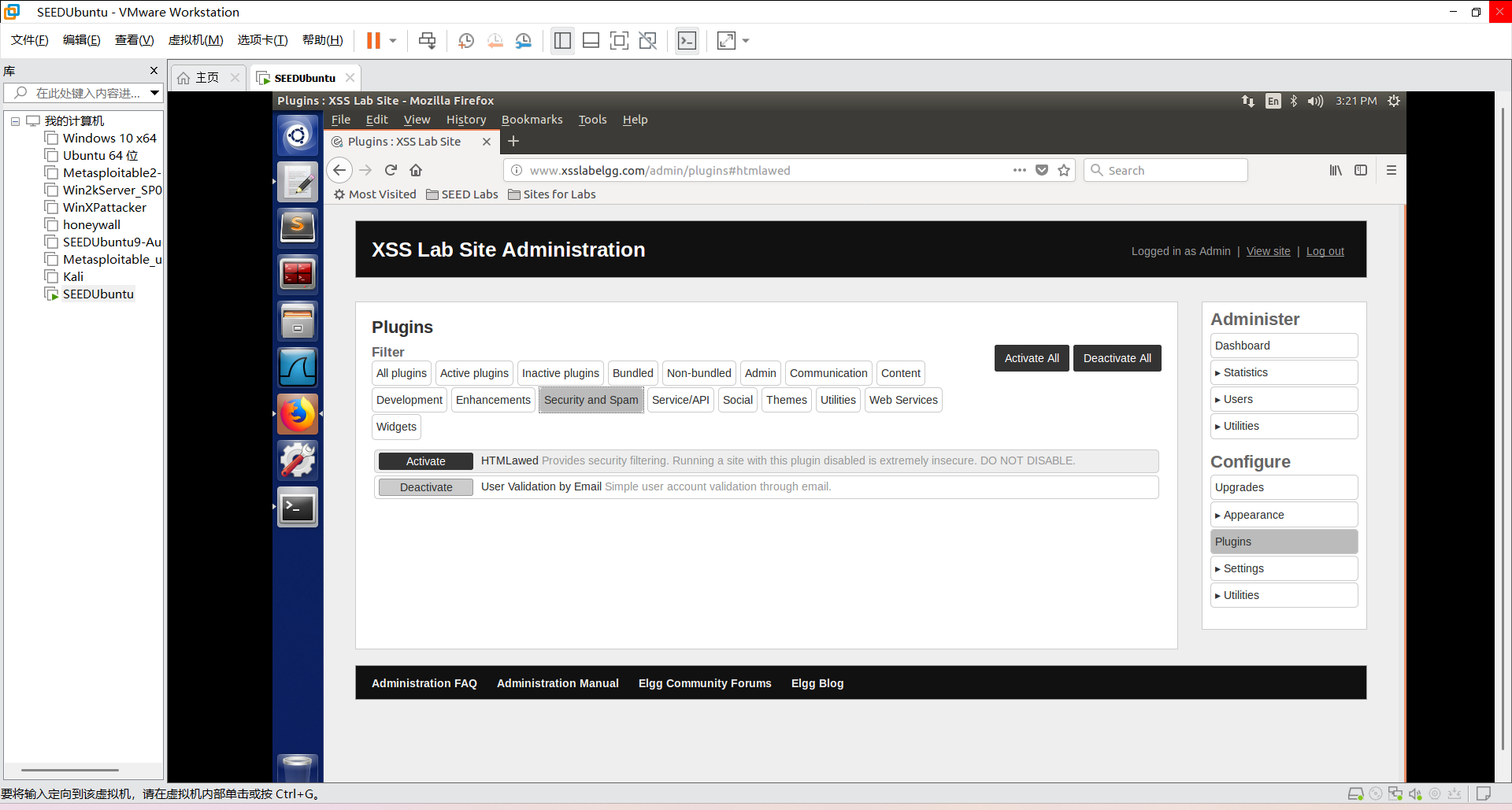Click the Pocket save icon
The height and width of the screenshot is (810, 1512).
pyautogui.click(x=1042, y=170)
